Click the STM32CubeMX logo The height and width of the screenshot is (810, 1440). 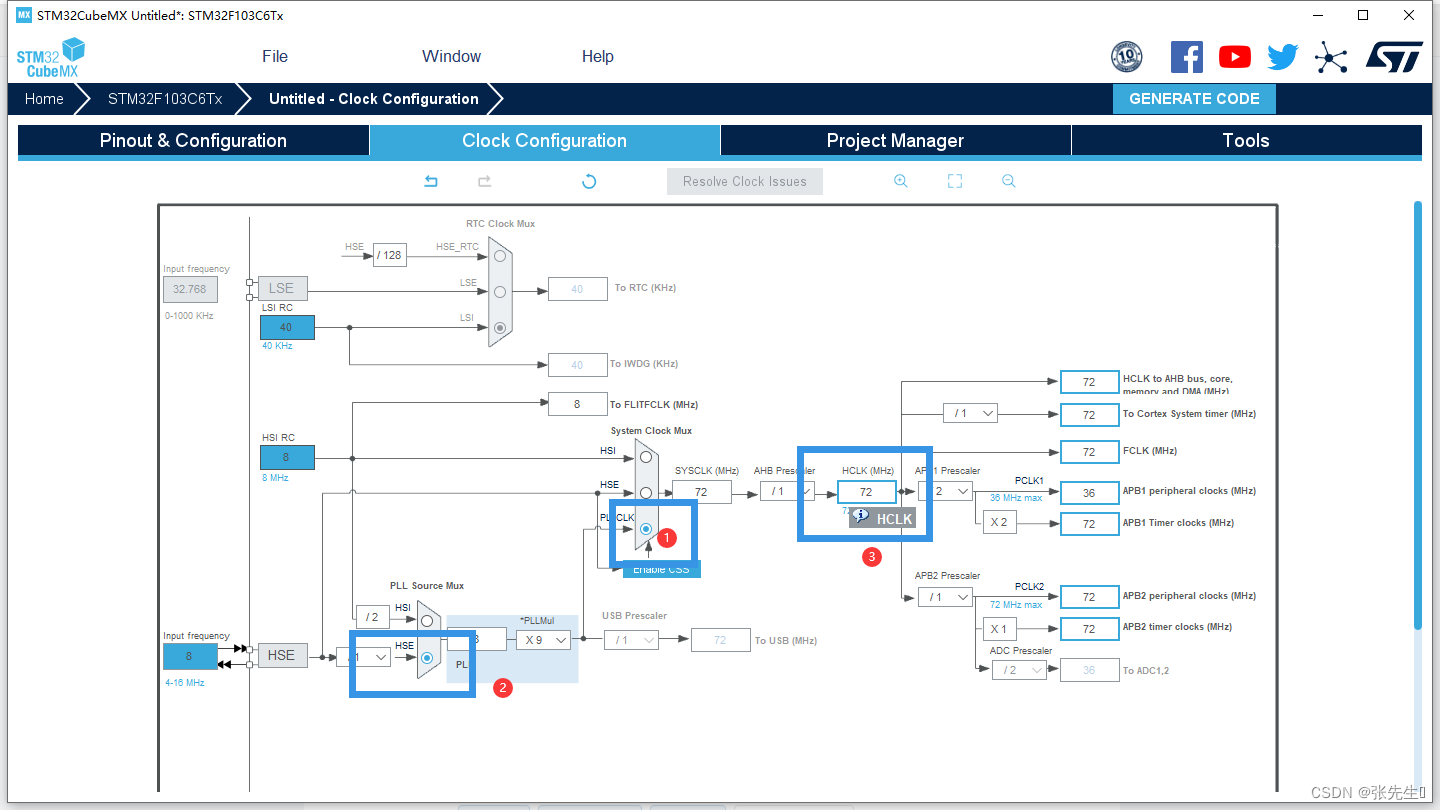click(50, 57)
